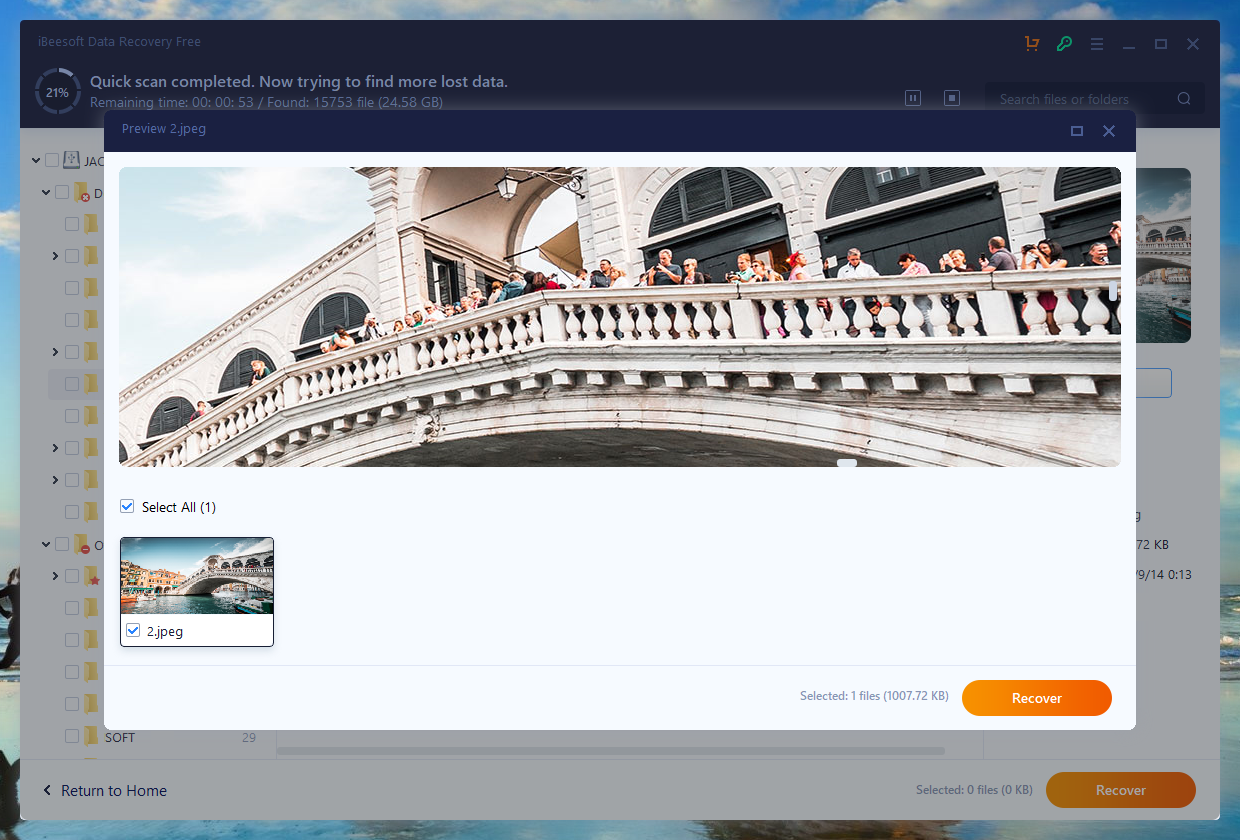Collapse the JAC drive tree node
This screenshot has height=840, width=1240.
coord(36,160)
